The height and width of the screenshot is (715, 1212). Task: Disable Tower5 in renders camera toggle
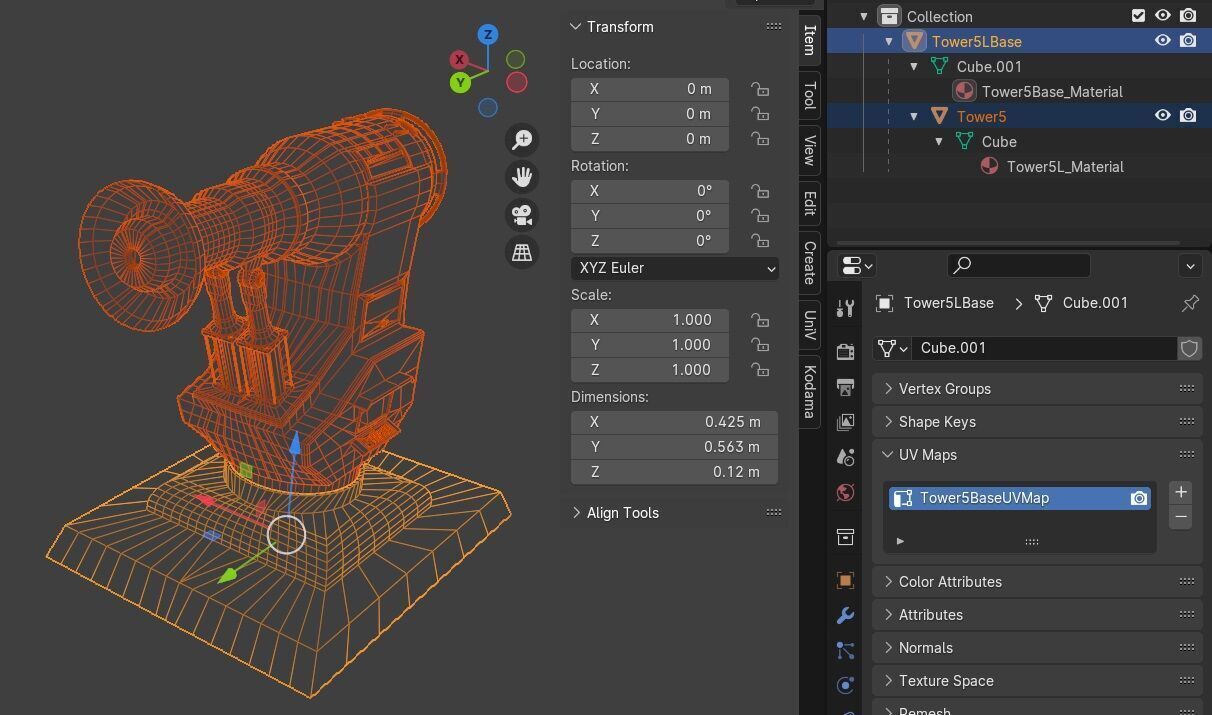pyautogui.click(x=1188, y=116)
